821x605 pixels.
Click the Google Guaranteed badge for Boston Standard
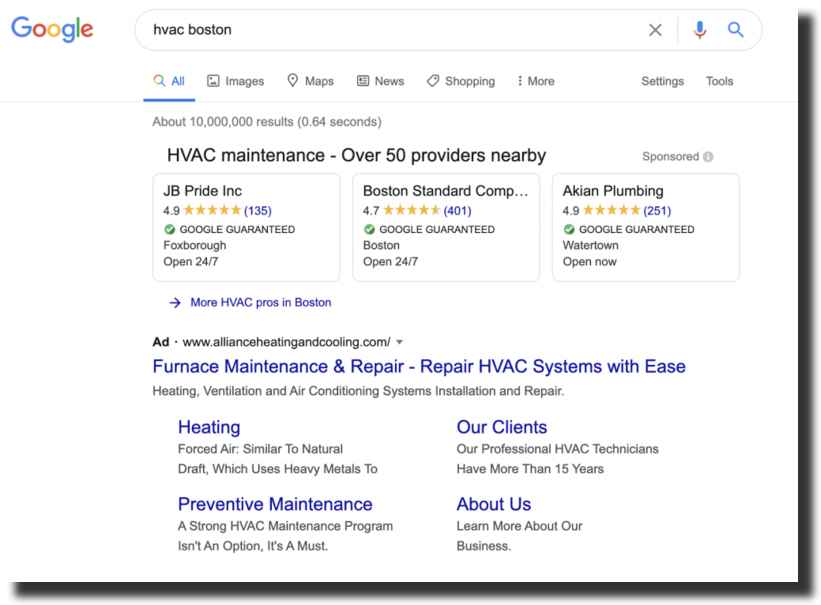pos(429,229)
